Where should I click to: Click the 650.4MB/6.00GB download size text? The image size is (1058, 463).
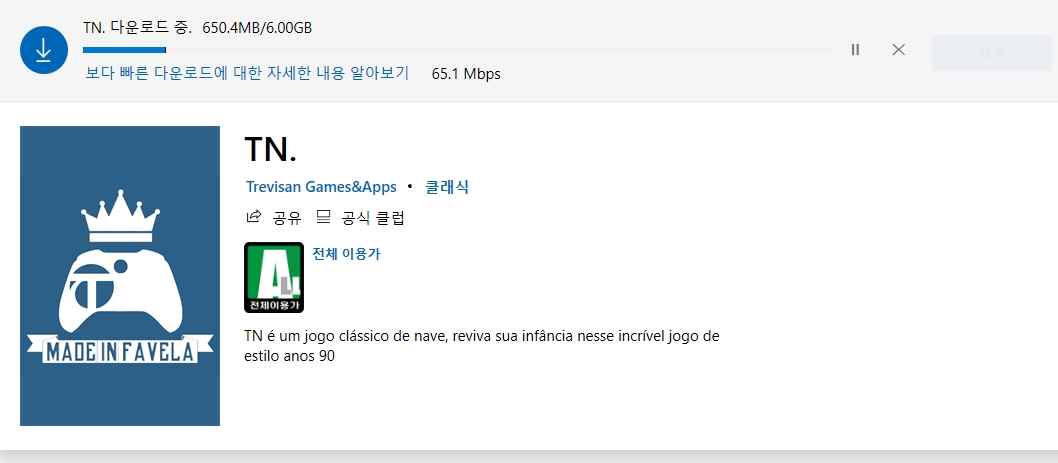pos(257,28)
